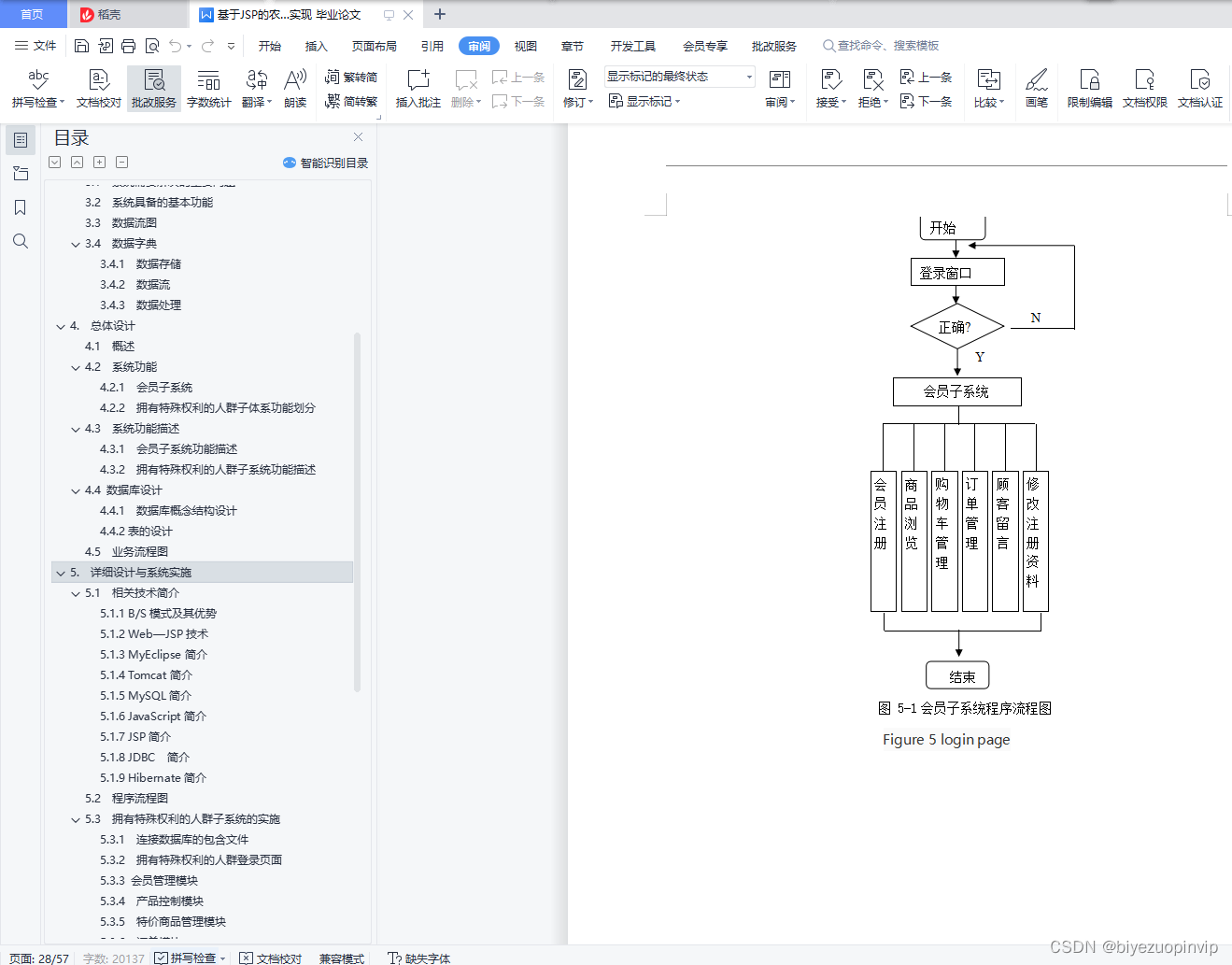Open a new tab with plus button

coord(440,14)
